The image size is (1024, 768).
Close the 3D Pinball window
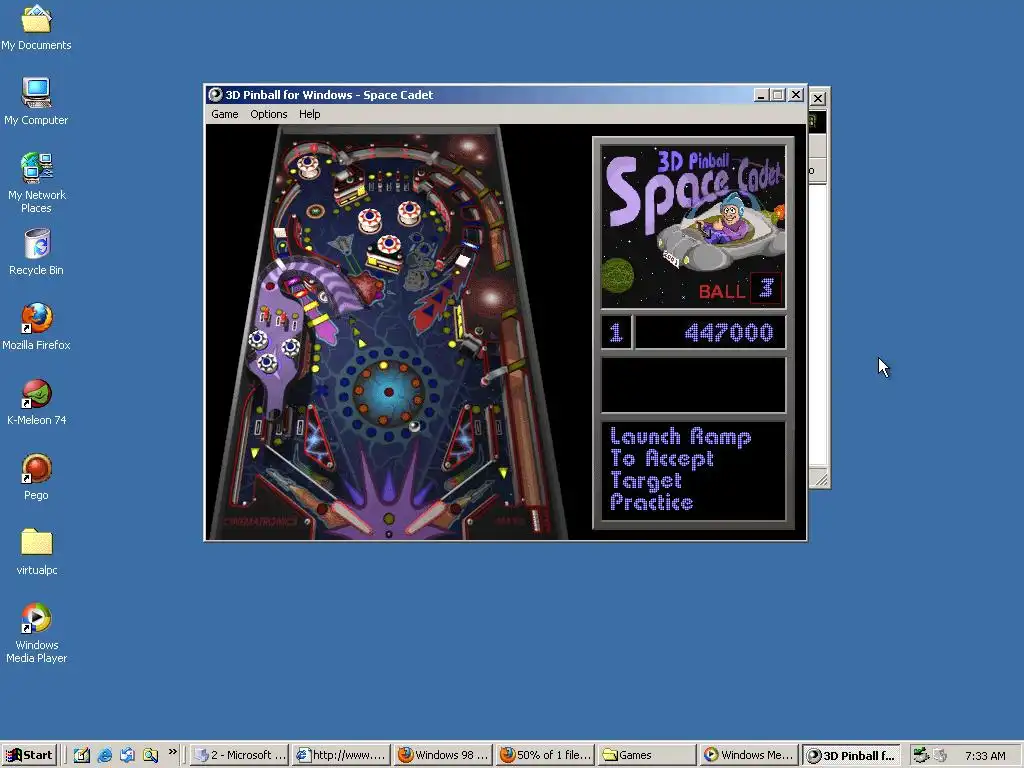[x=795, y=95]
